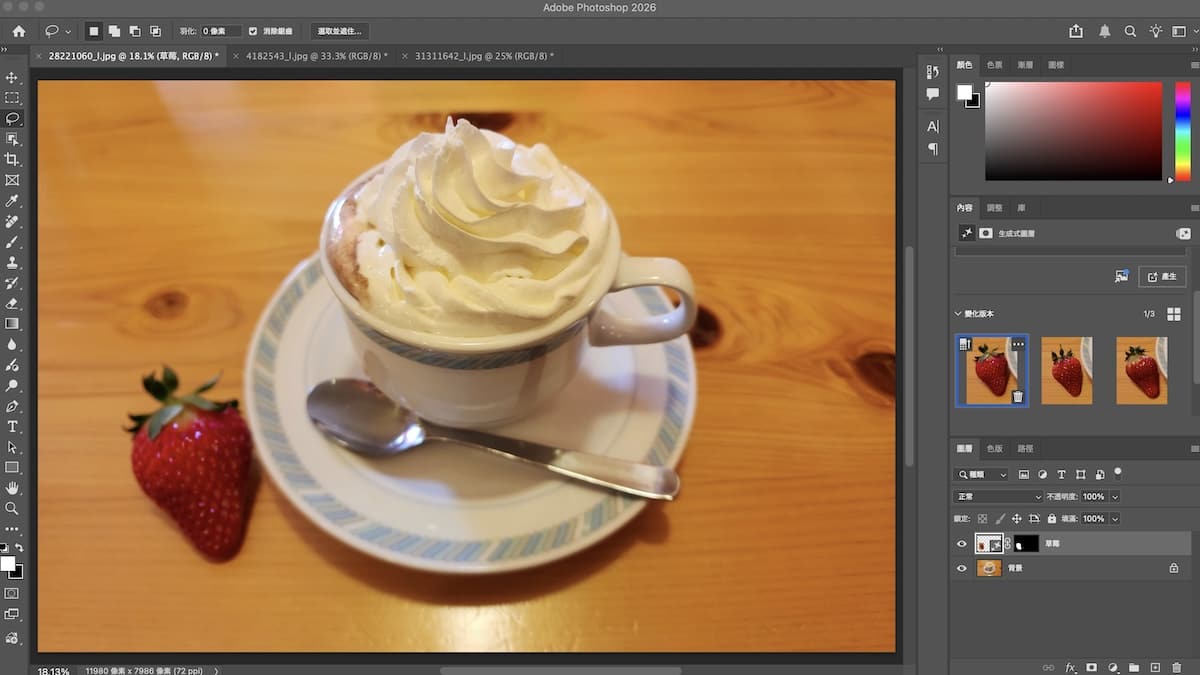Screen dimensions: 1200x675
Task: Select the Type tool
Action: click(x=12, y=427)
